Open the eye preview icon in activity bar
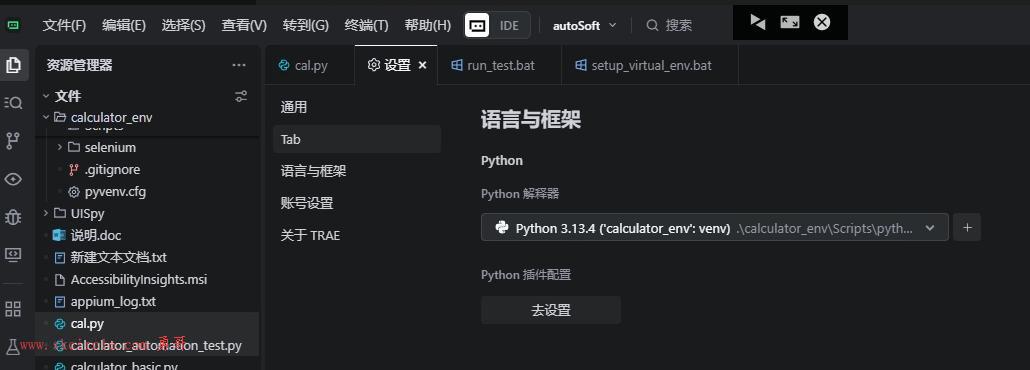The image size is (1030, 370). [13, 179]
